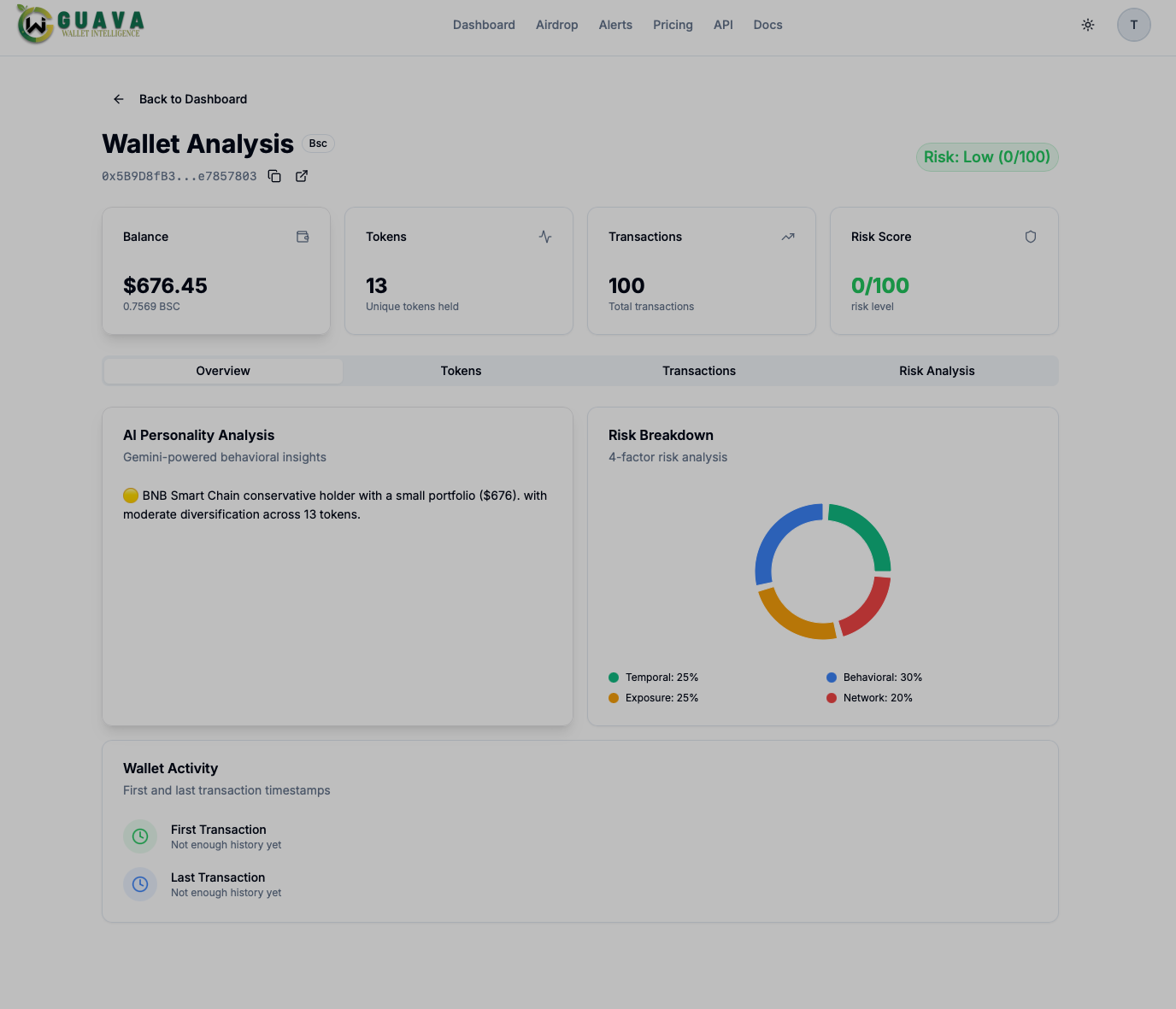The image size is (1176, 1009).
Task: Click the activity icon on Tokens card
Action: 545,237
